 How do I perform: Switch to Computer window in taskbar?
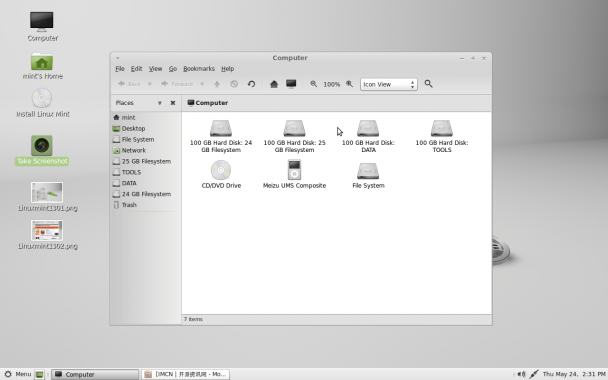[x=95, y=374]
